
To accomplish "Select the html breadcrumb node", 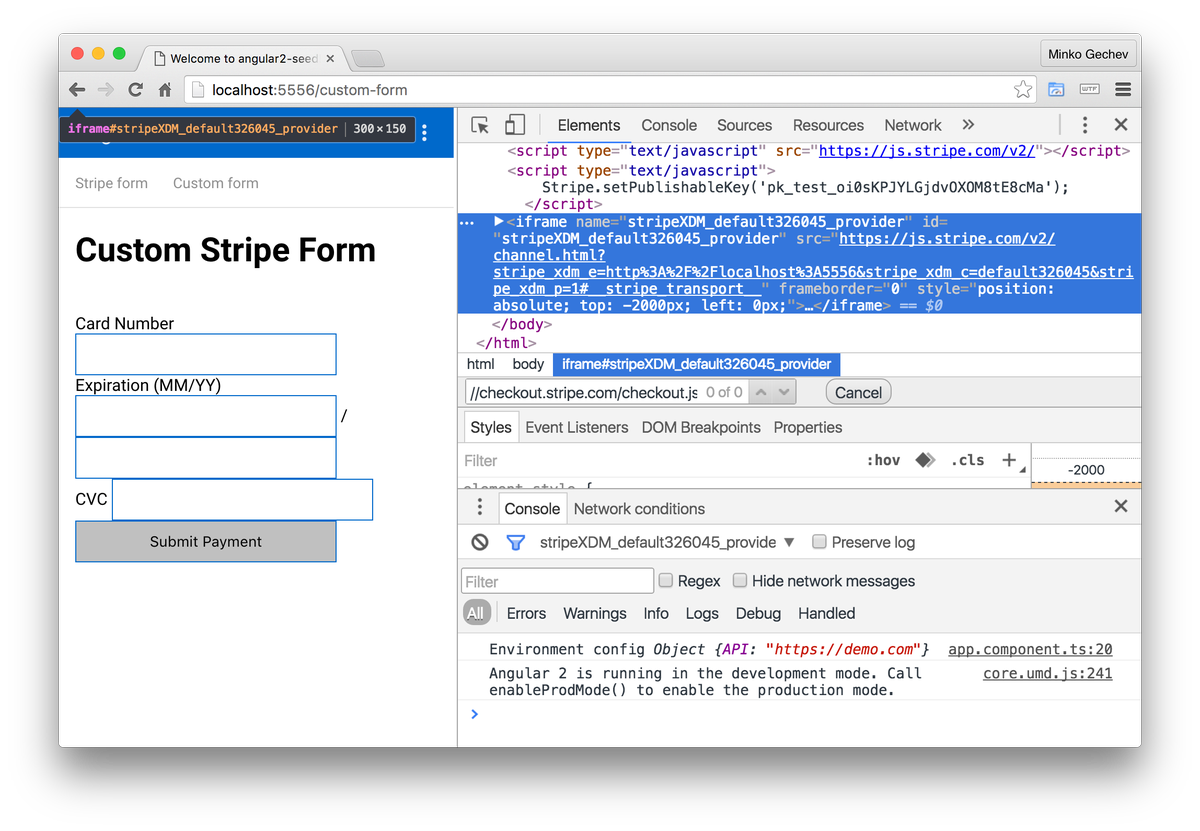I will [x=481, y=364].
